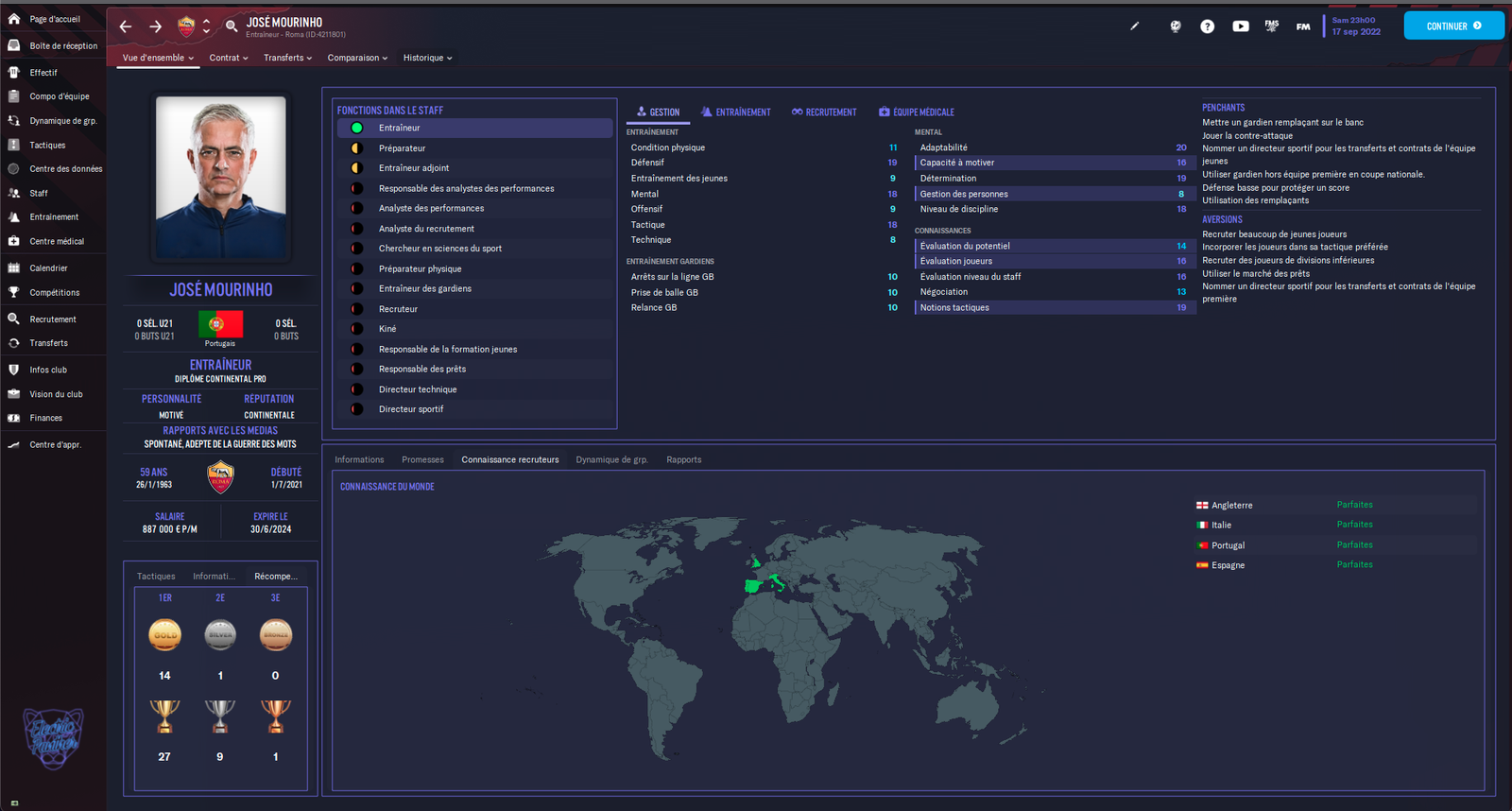Click the pencil edit icon
The image size is (1512, 811).
point(1135,26)
